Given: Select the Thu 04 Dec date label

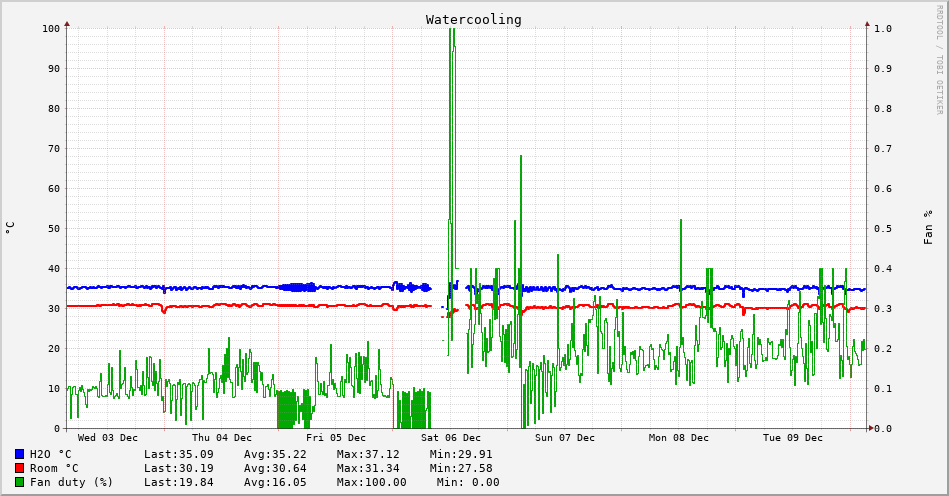Looking at the screenshot, I should [x=222, y=438].
